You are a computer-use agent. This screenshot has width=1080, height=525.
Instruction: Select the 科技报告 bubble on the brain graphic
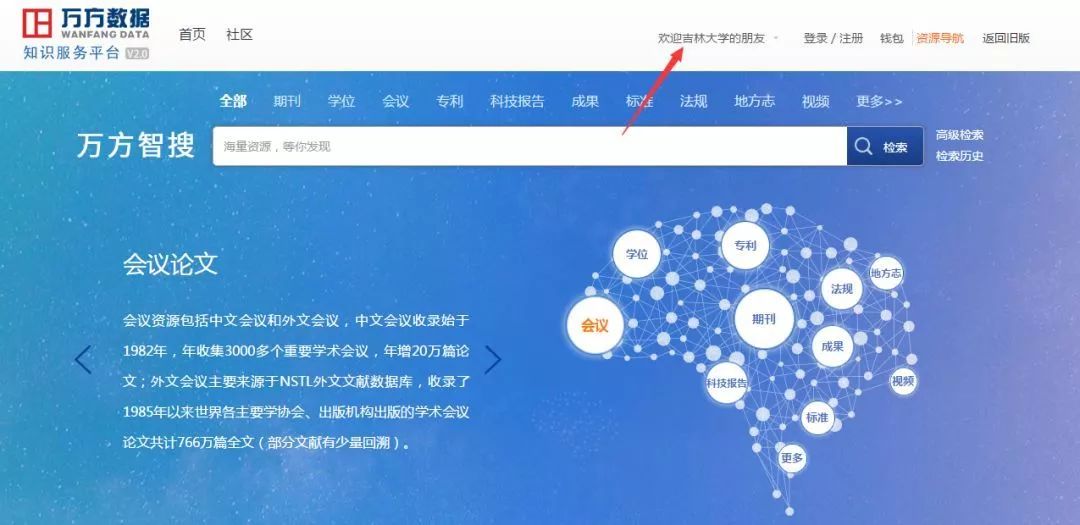click(x=727, y=383)
